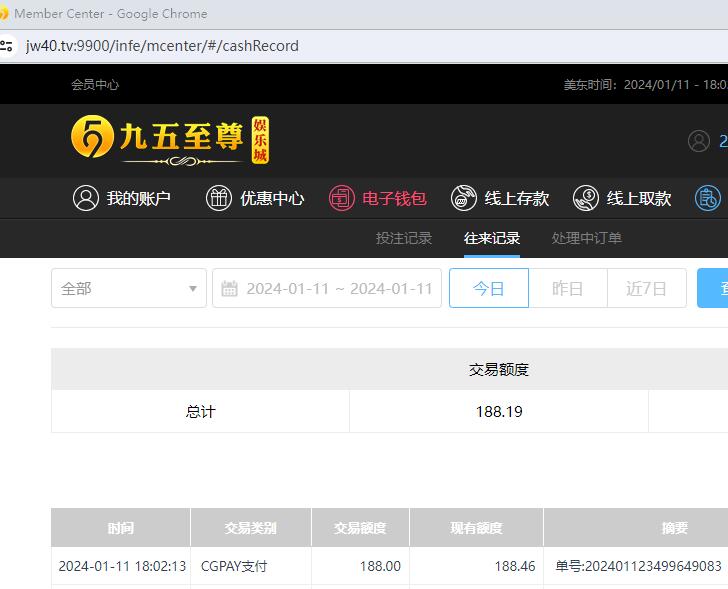728x589 pixels.
Task: Click the 九五至尊 casino logo
Action: (170, 141)
